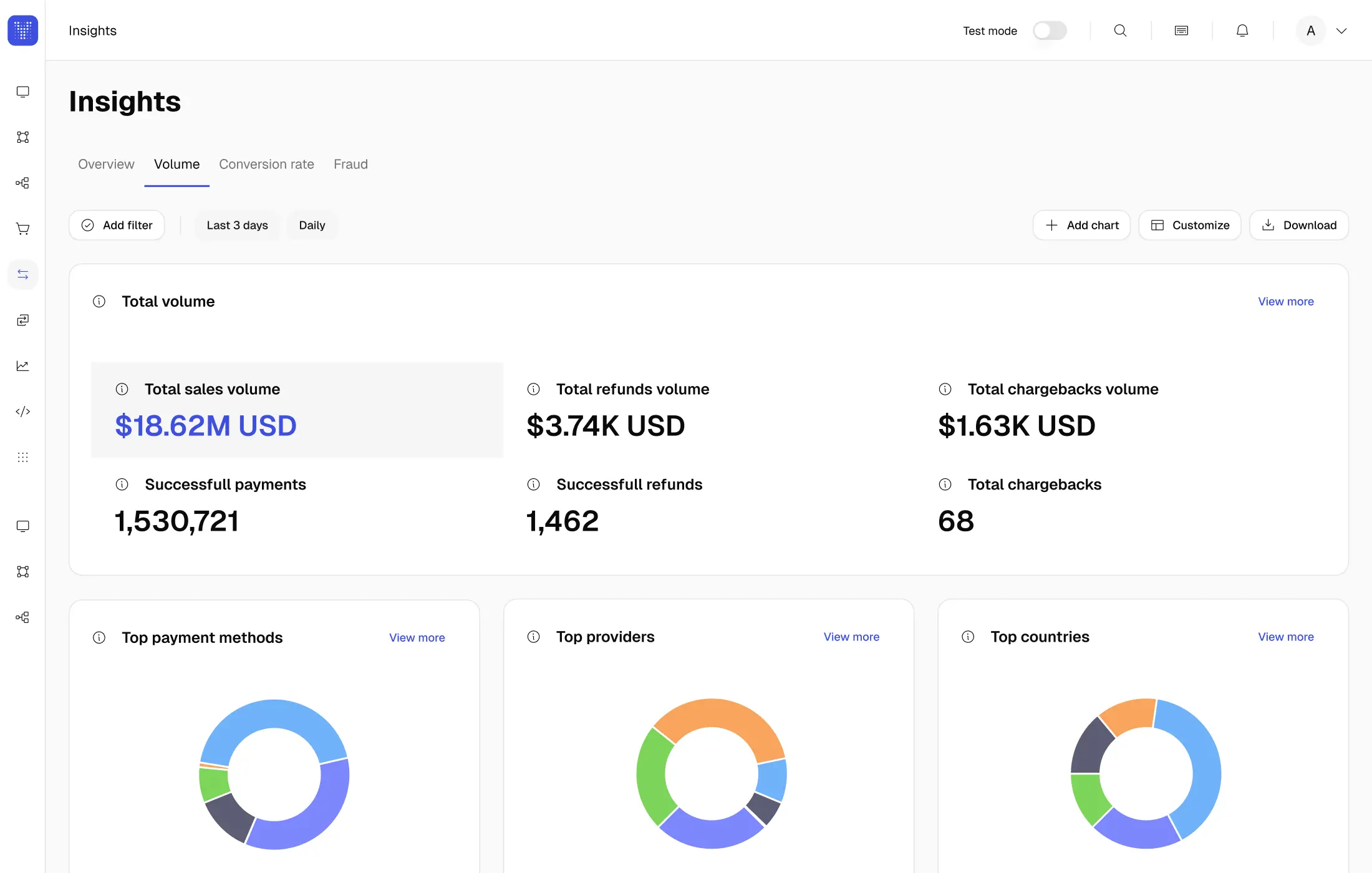
Task: Click the Download button
Action: (1299, 225)
